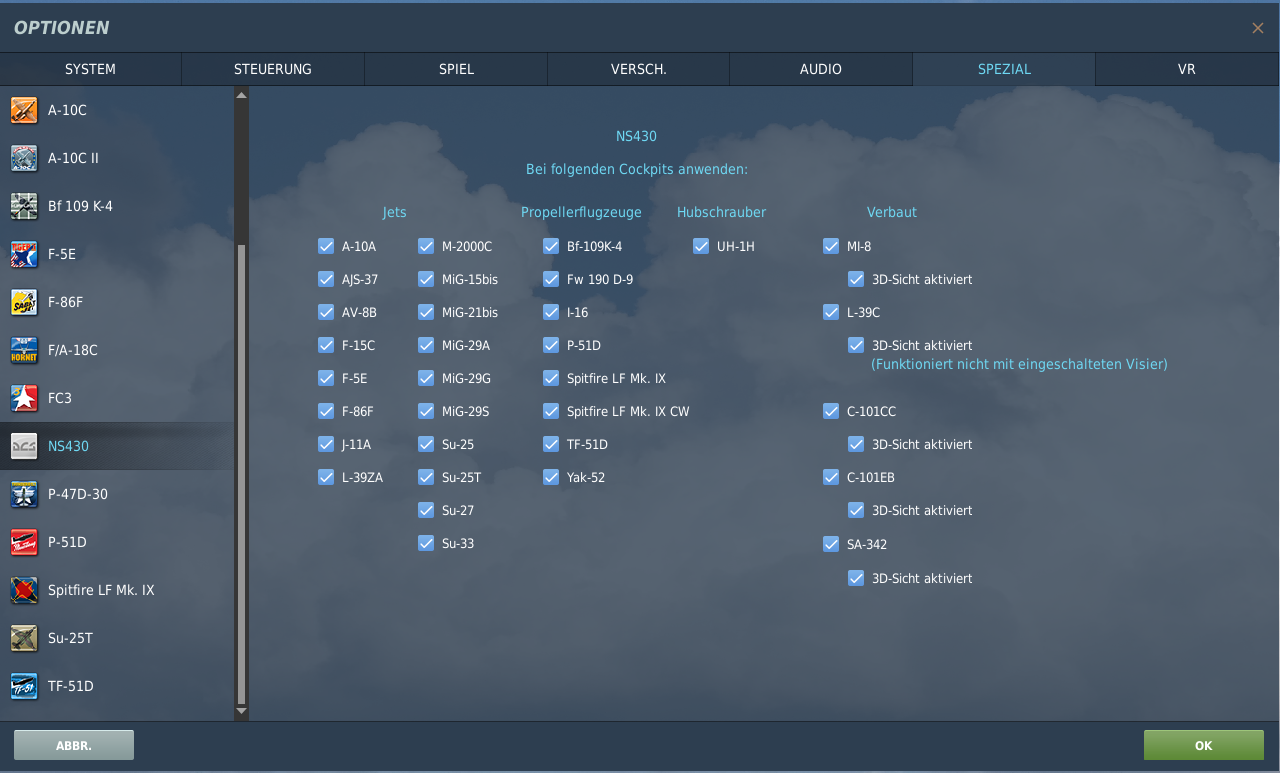Toggle the MI-8 Verbaut checkbox

[x=831, y=246]
